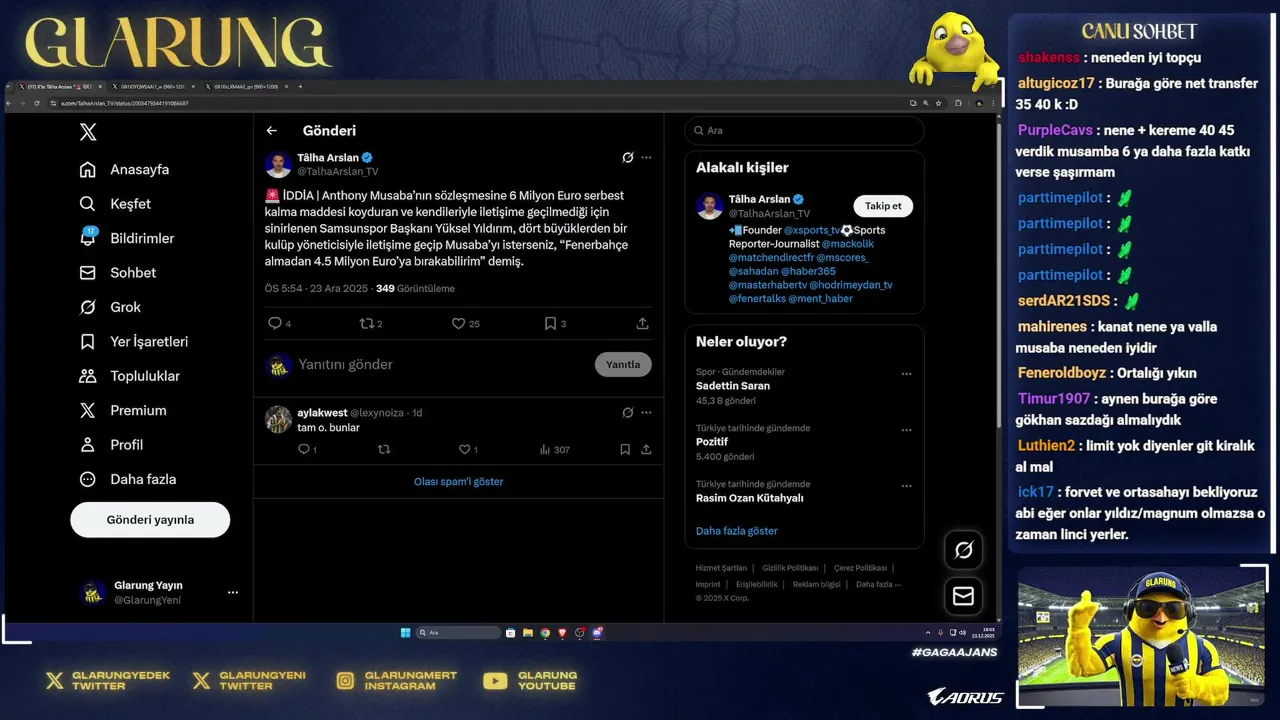
Task: Bookmark the post with 3 bookmarks
Action: pyautogui.click(x=555, y=324)
